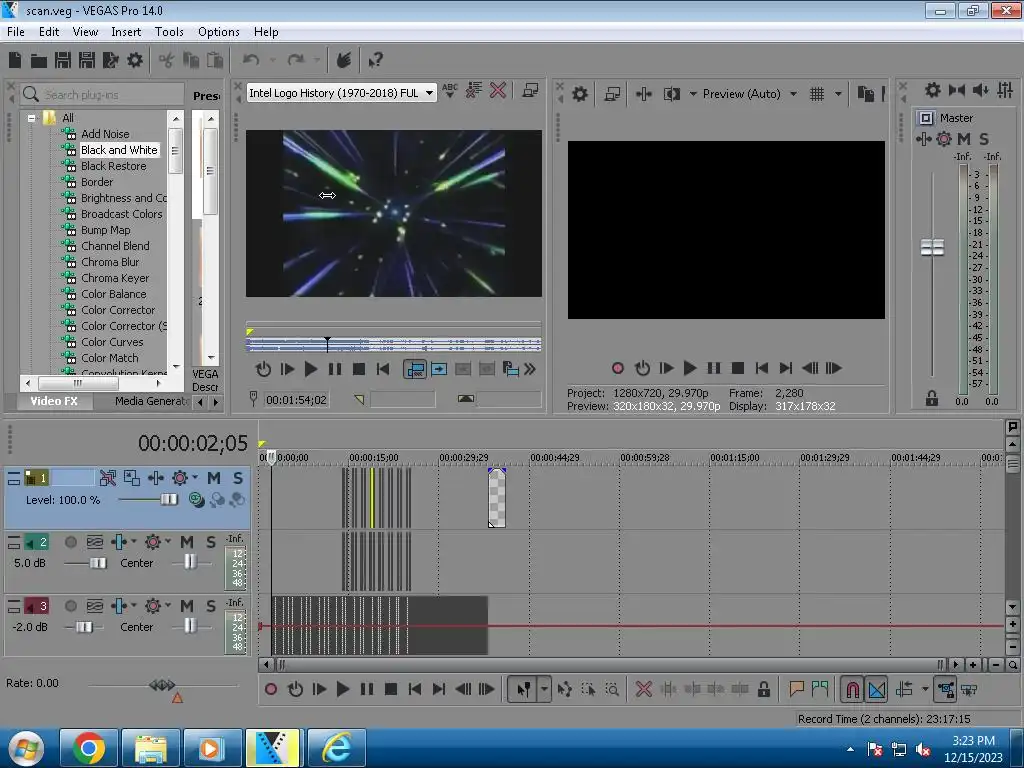The image size is (1024, 768).
Task: Click the Normal Edit tool button
Action: pos(523,689)
